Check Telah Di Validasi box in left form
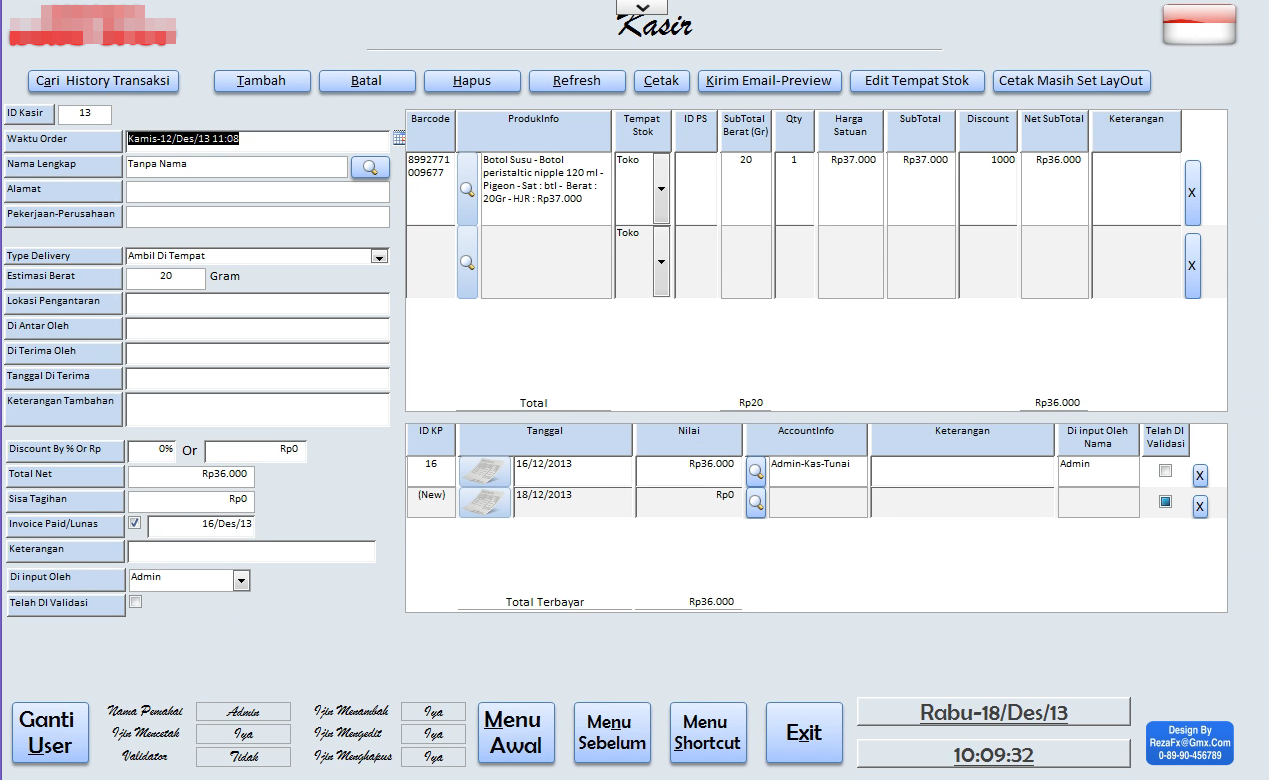This screenshot has width=1269, height=780. 136,602
